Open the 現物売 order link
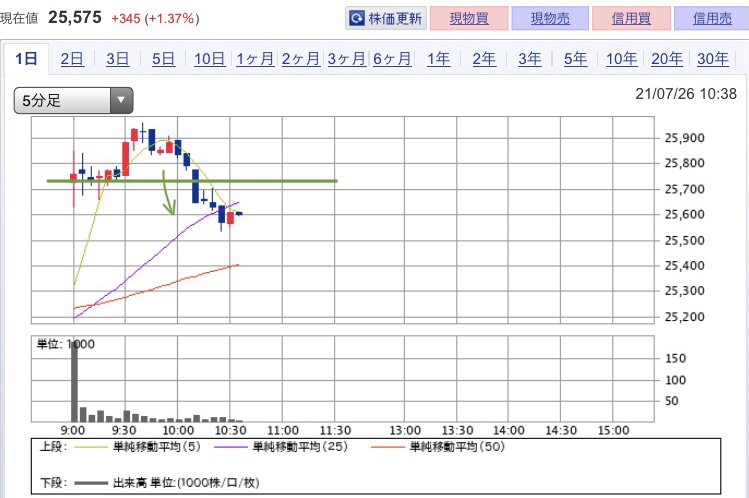 coord(550,19)
